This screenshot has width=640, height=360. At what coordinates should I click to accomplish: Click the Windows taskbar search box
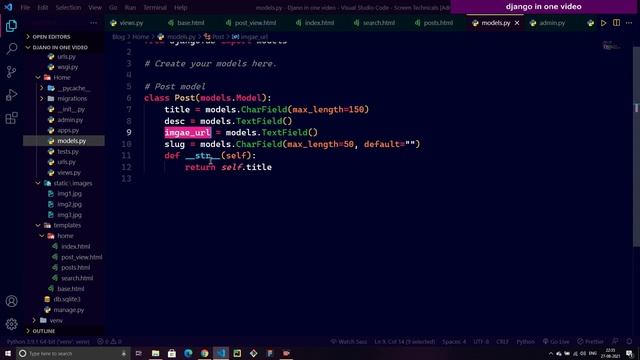73,353
